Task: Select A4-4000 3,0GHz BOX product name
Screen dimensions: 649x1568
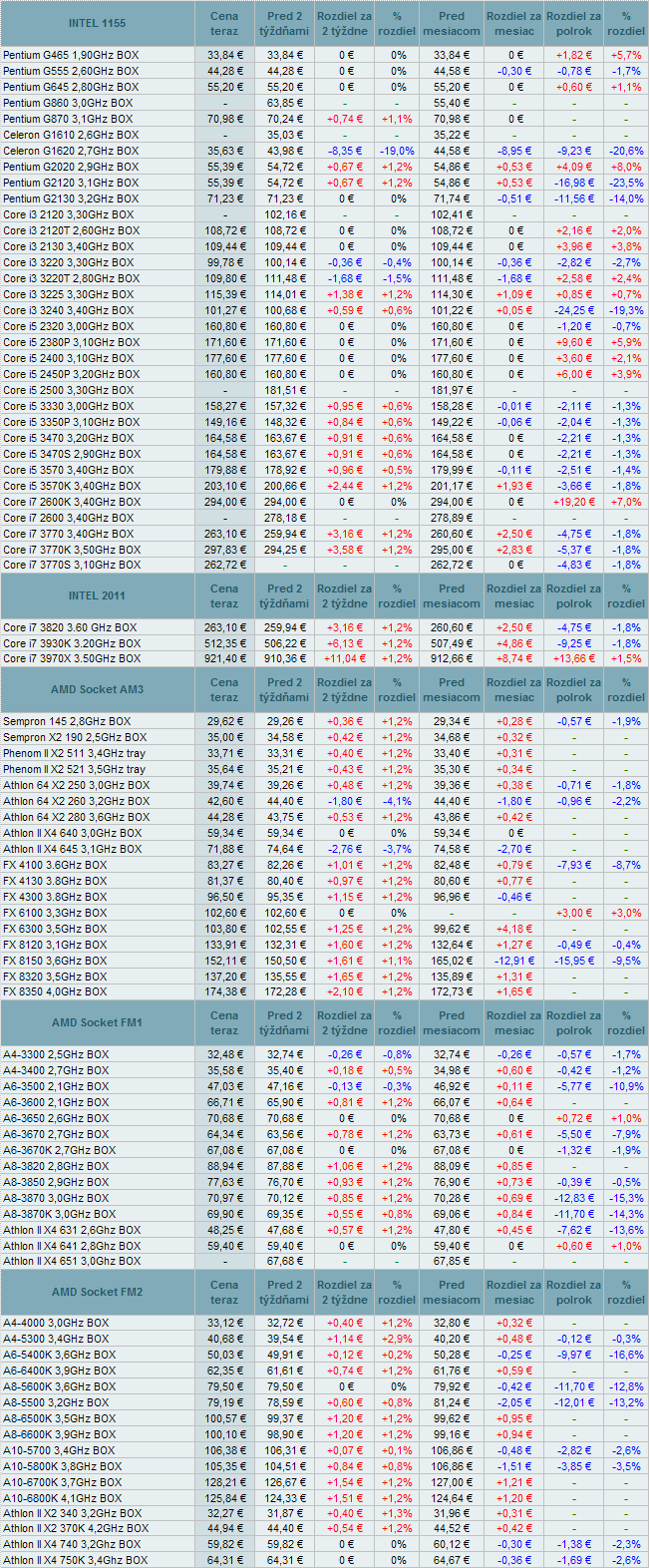Action: click(x=56, y=1324)
